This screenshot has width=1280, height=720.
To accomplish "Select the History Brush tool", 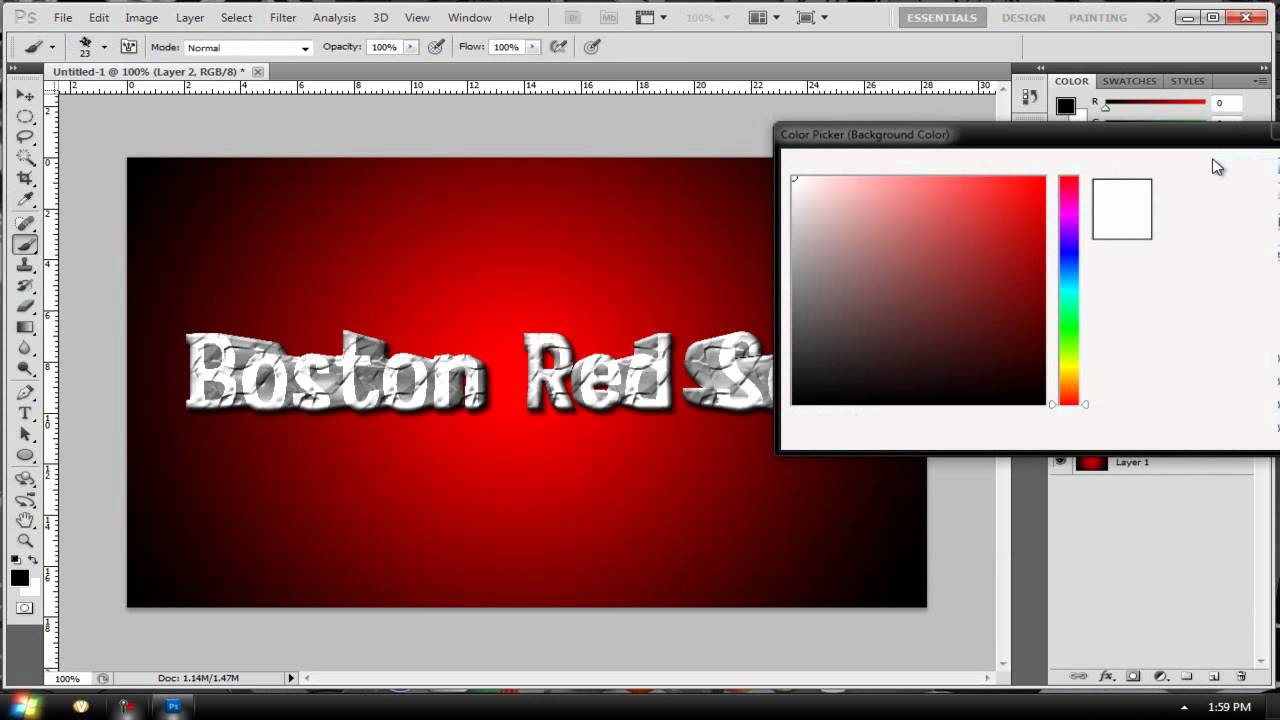I will tap(25, 287).
